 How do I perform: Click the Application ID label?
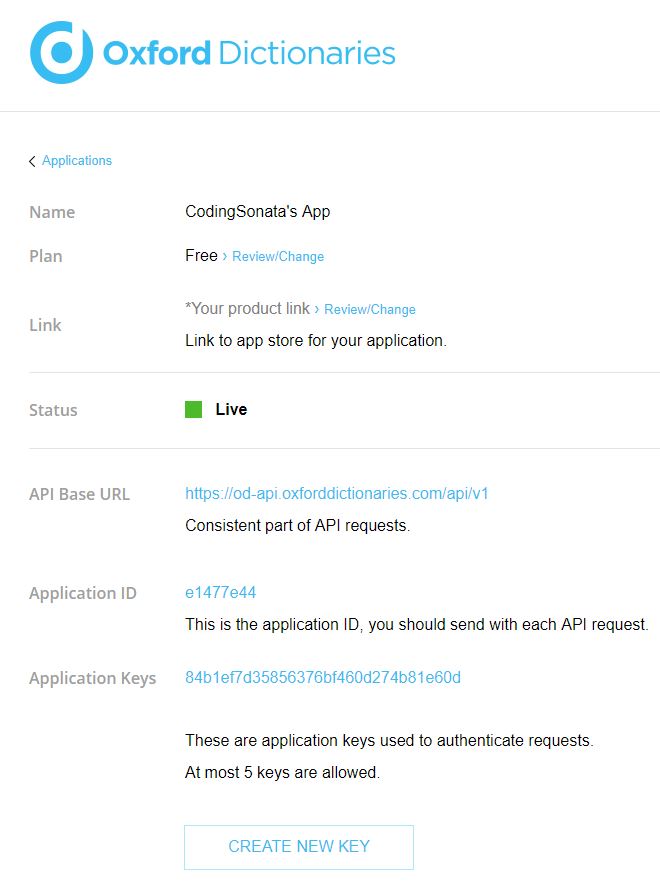(82, 593)
